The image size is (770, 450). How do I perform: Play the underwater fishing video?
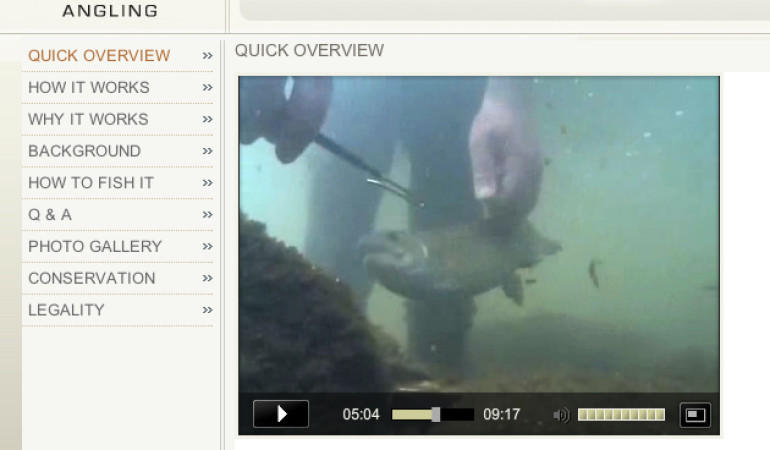click(x=281, y=414)
